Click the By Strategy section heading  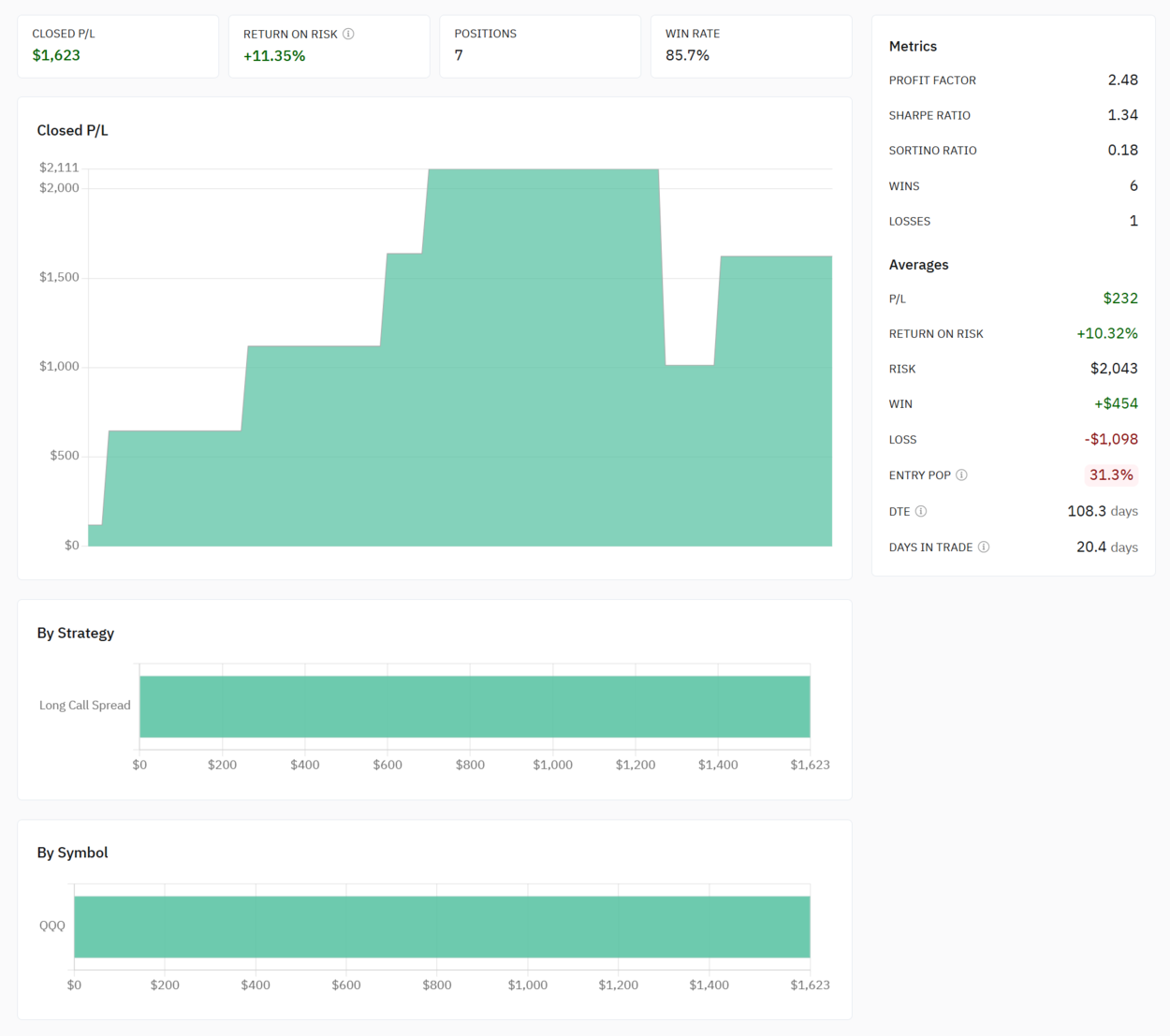(76, 634)
